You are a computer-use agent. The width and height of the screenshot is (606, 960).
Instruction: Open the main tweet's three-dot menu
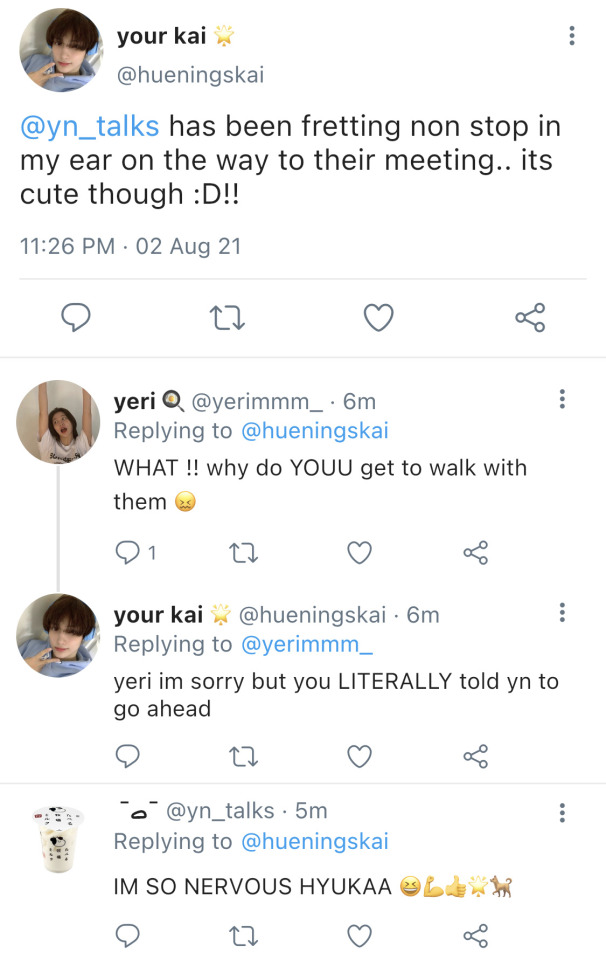point(571,36)
